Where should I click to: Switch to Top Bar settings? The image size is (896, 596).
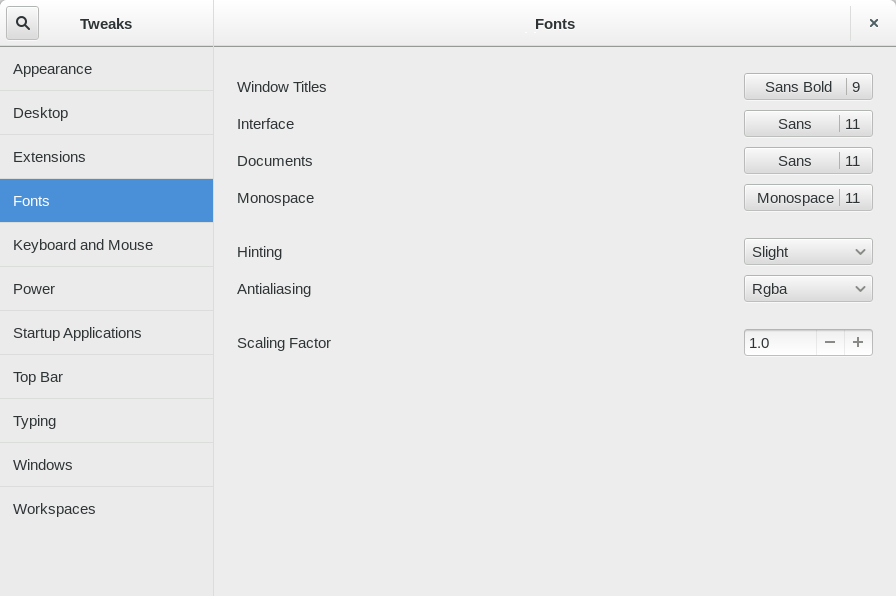point(106,377)
